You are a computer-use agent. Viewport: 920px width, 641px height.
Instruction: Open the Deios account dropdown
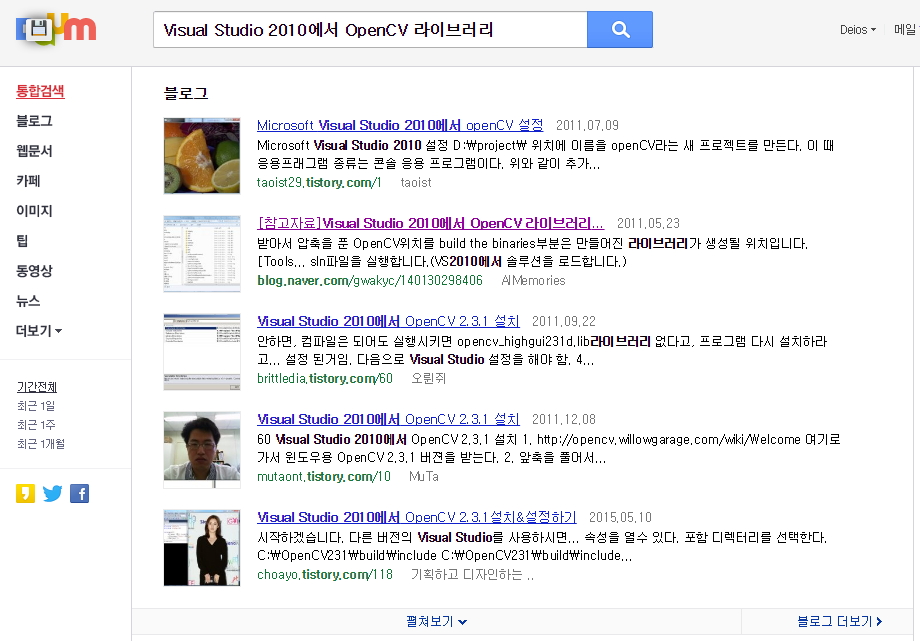[858, 30]
